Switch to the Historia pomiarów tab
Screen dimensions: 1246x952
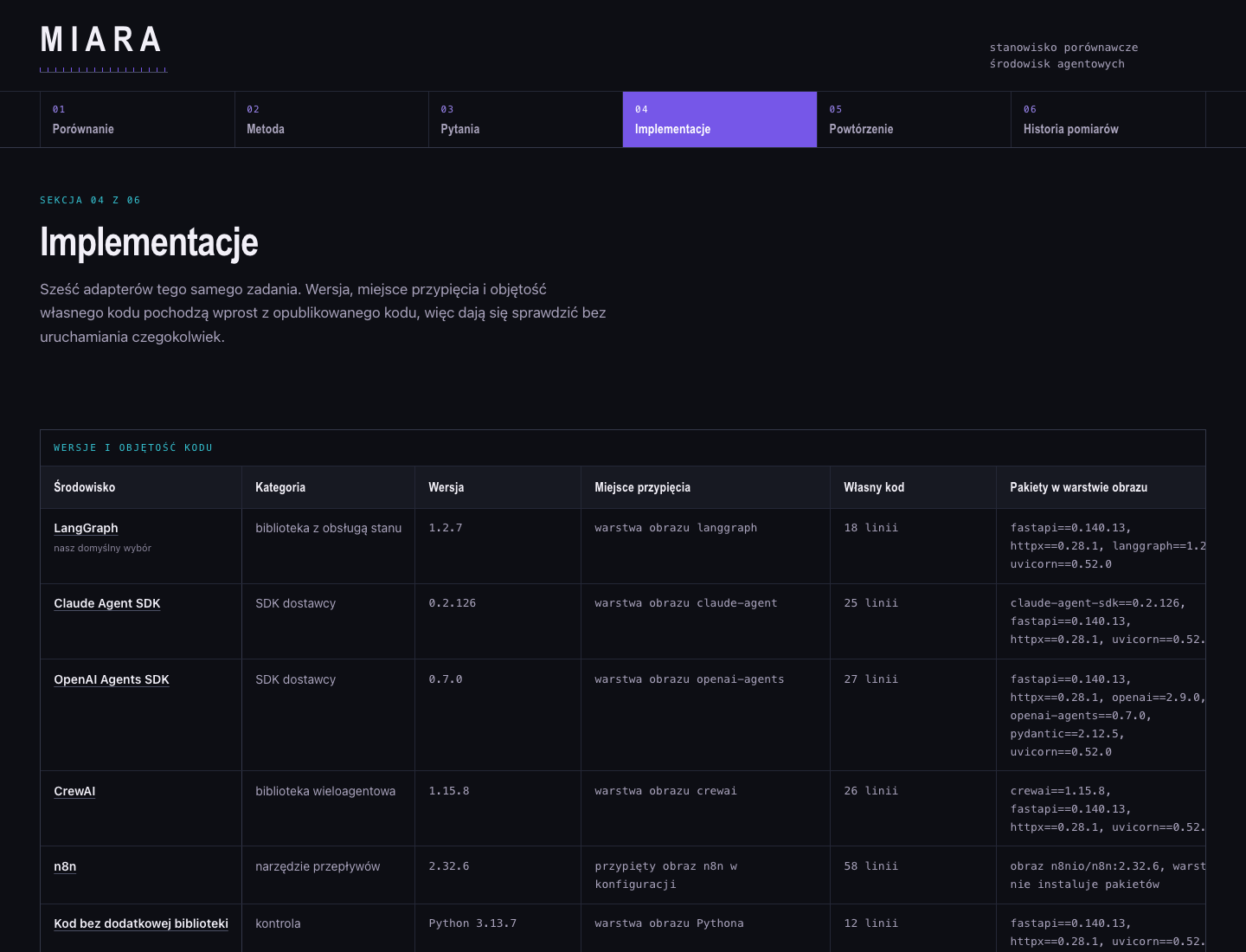point(1108,119)
